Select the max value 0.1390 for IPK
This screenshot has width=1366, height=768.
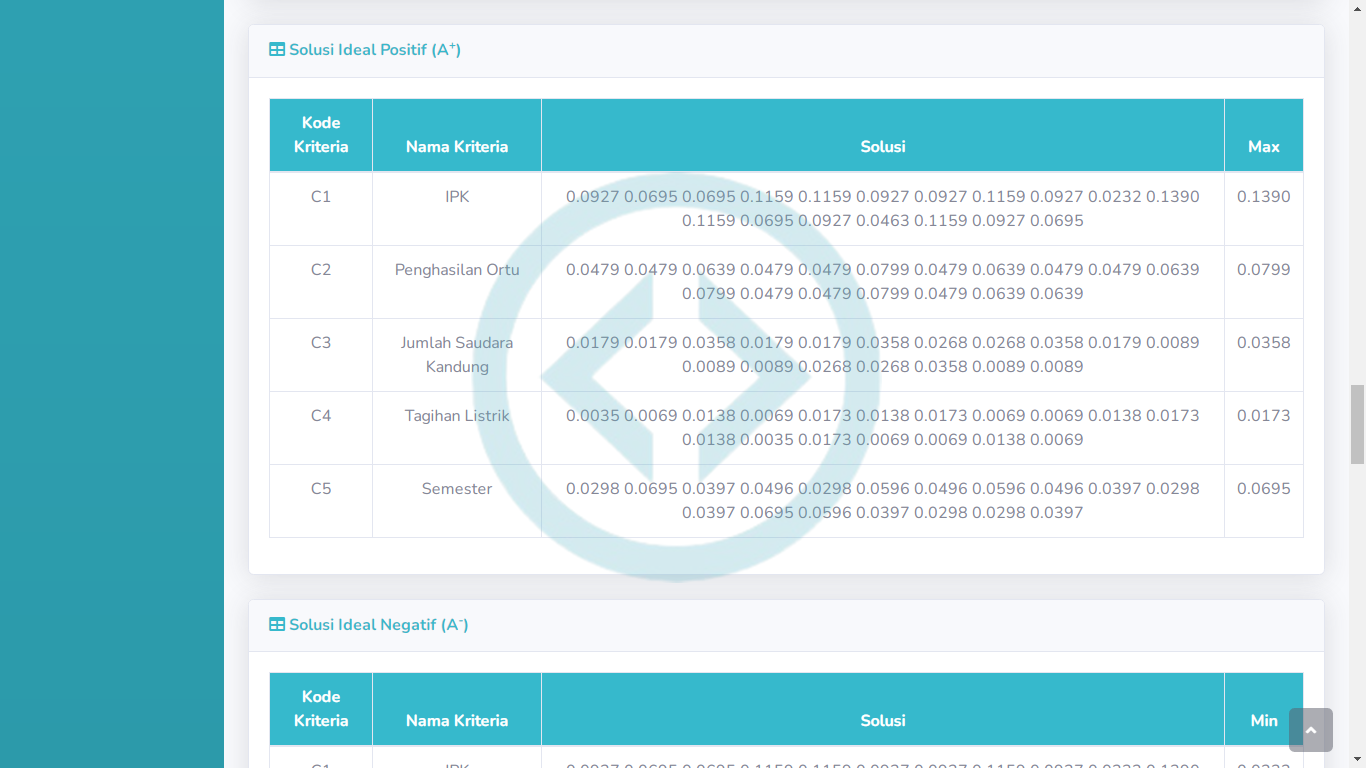click(1263, 197)
